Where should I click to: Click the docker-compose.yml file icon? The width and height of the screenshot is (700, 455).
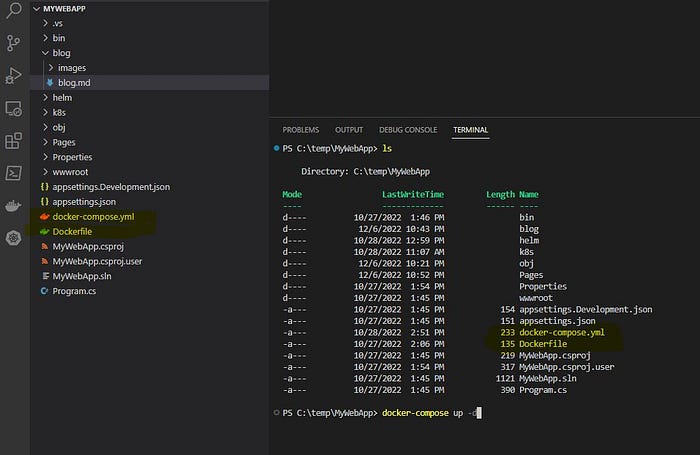point(45,217)
